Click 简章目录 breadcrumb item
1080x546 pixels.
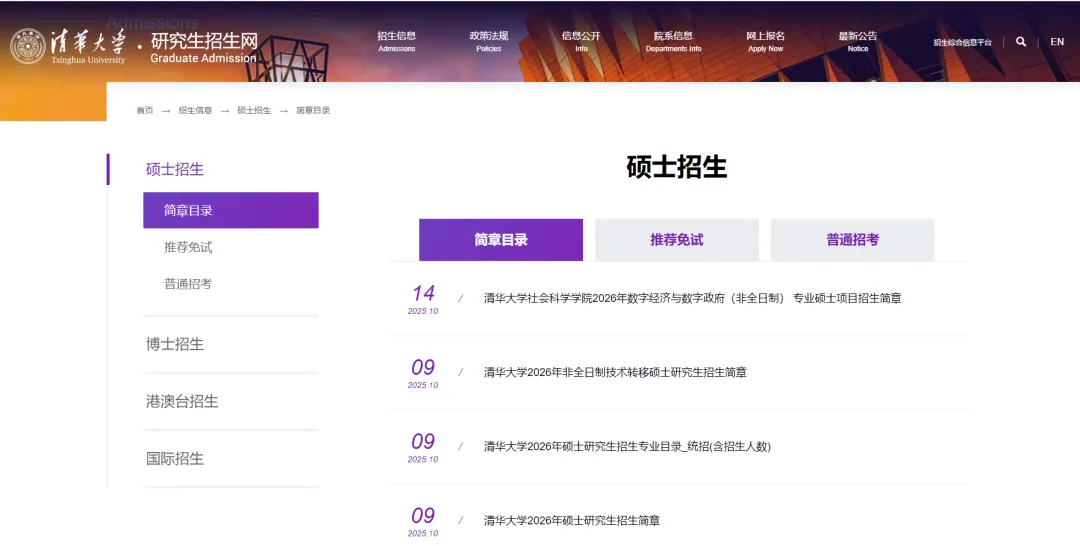(313, 110)
